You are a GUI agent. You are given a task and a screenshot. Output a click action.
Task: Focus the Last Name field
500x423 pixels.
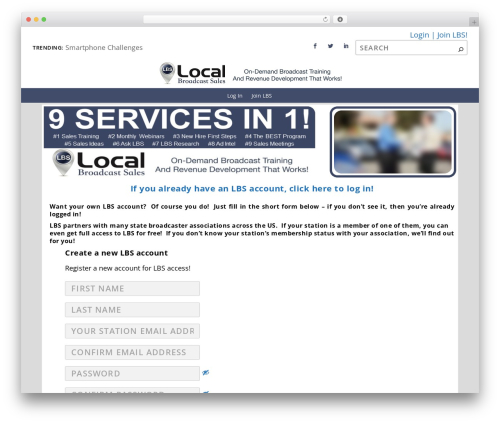point(132,310)
